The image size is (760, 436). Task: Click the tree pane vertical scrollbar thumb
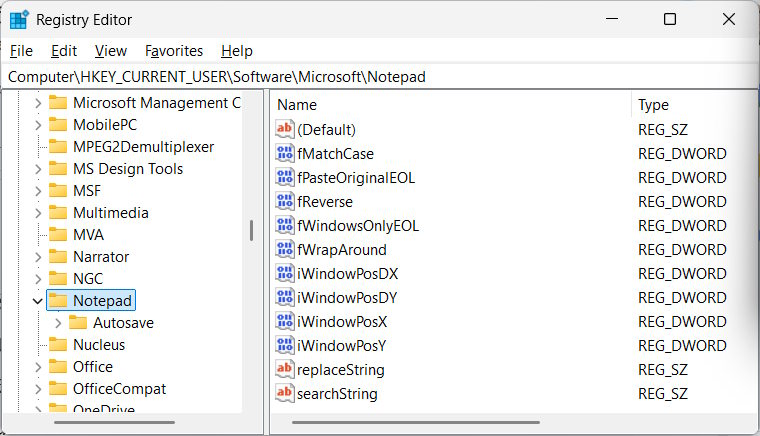[252, 230]
